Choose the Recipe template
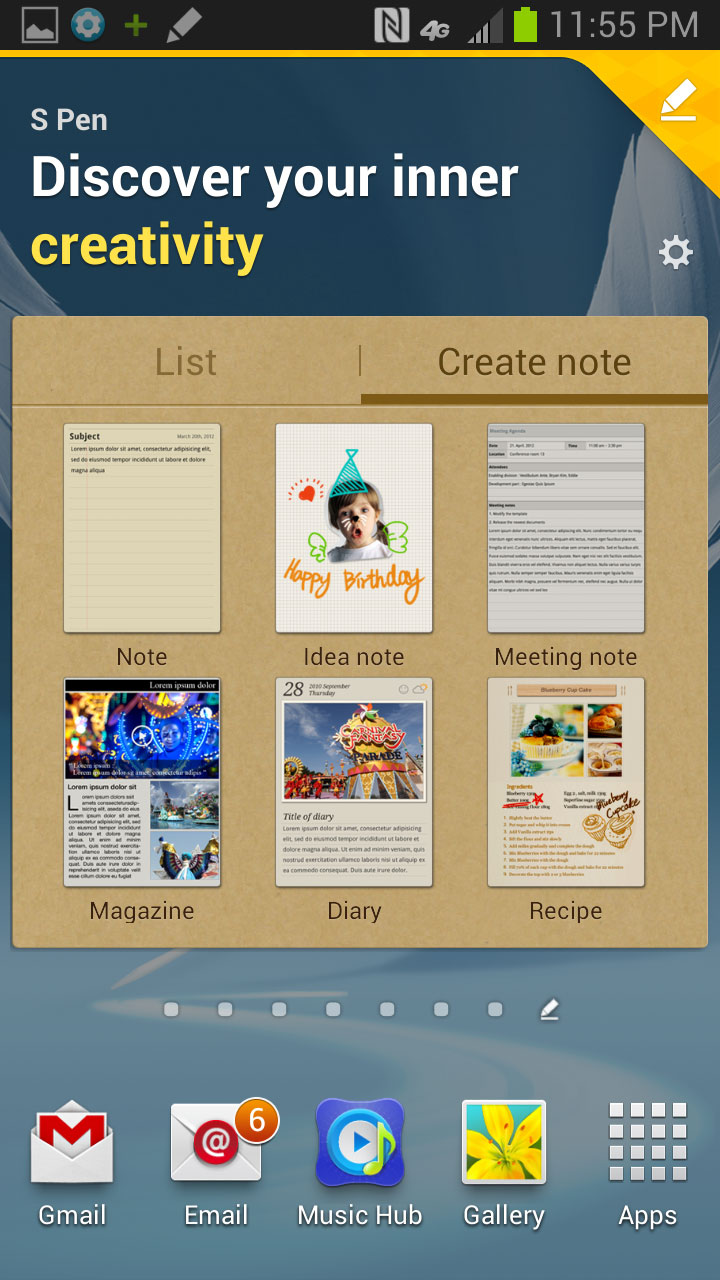 566,782
